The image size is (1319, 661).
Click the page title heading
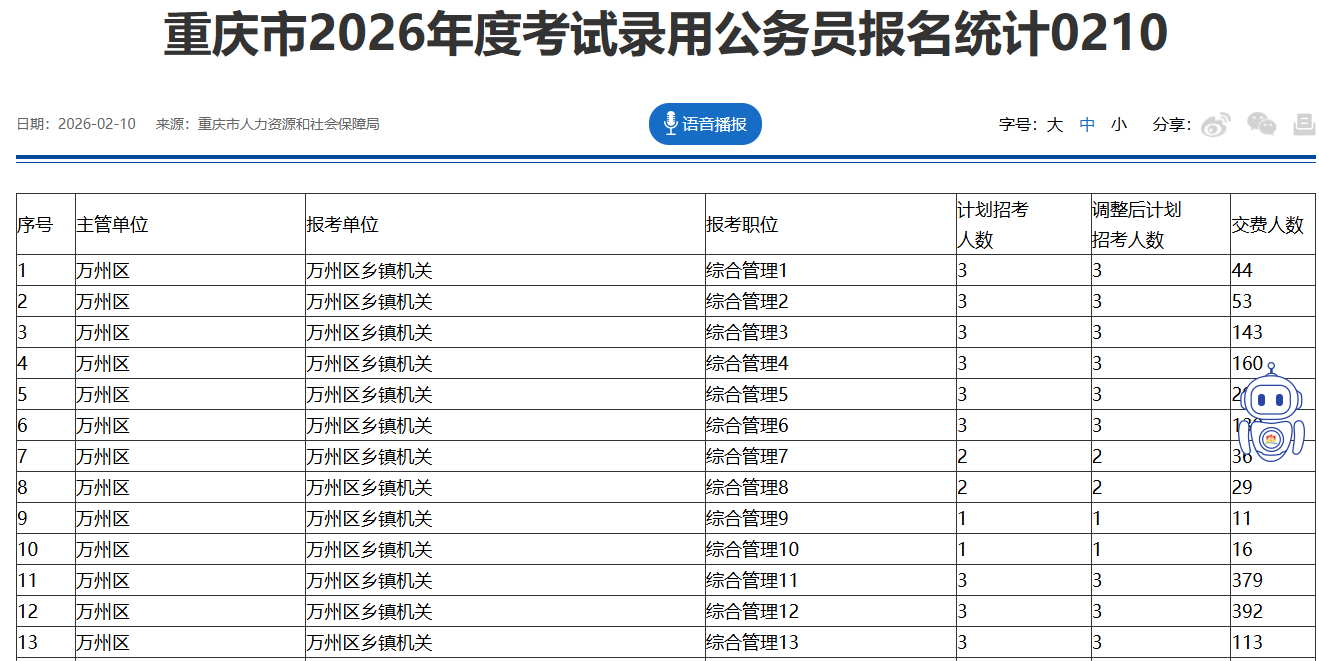tap(665, 36)
